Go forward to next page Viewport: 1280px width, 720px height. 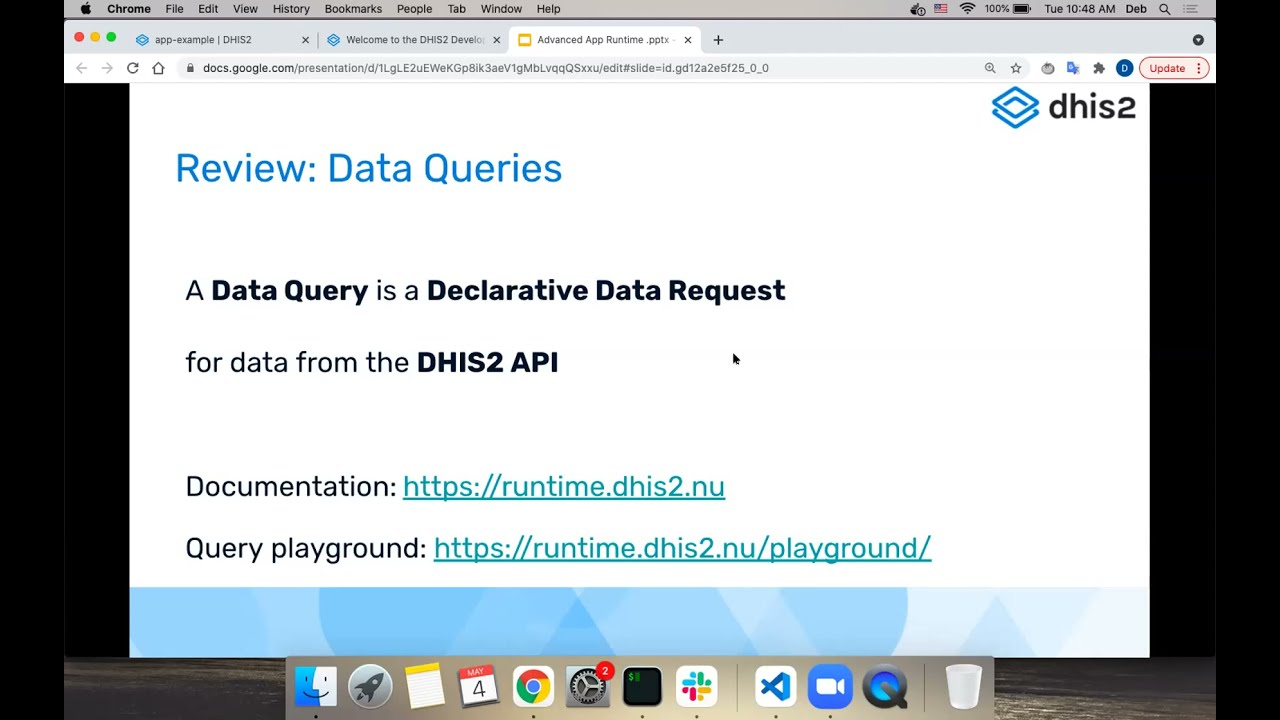click(107, 68)
